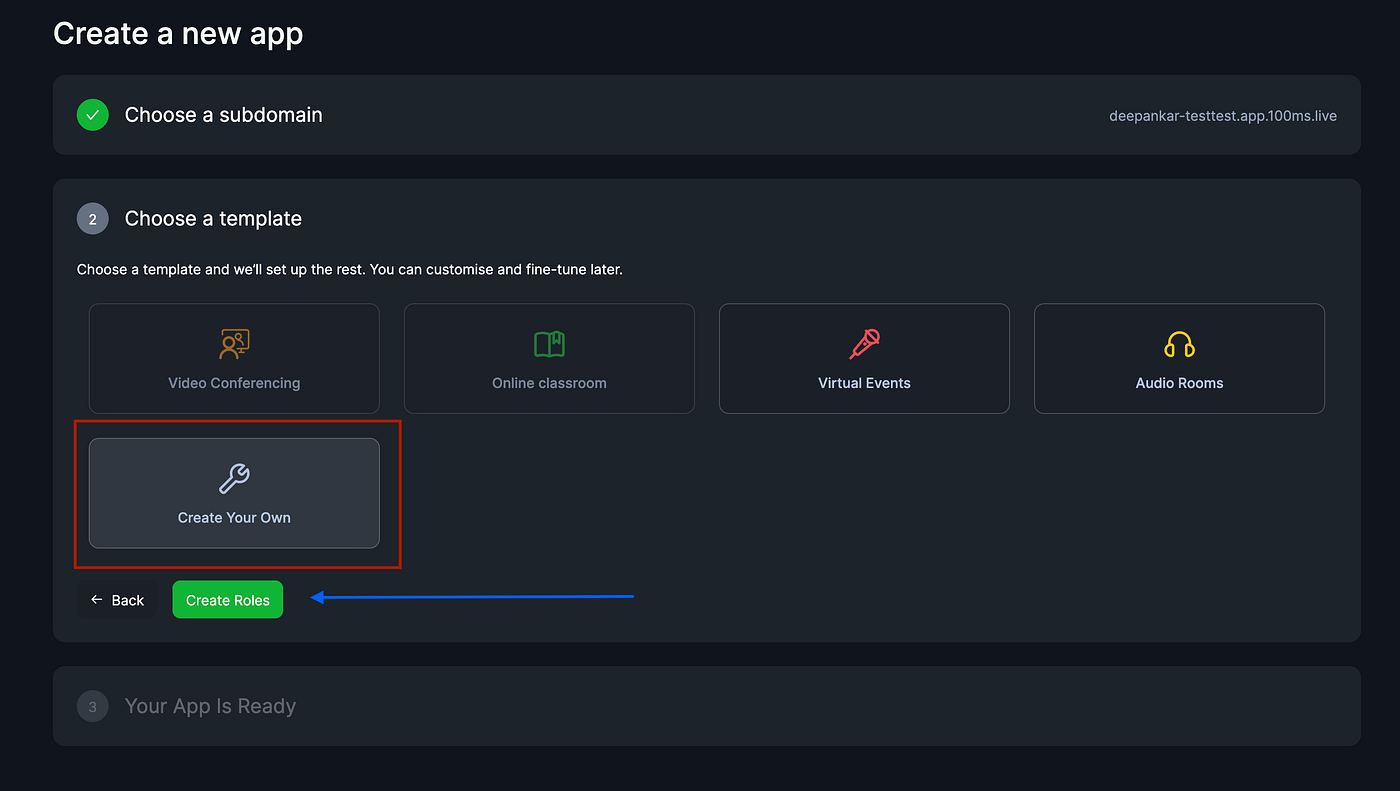
Task: Click the wrench icon in Create Your Own
Action: (233, 477)
